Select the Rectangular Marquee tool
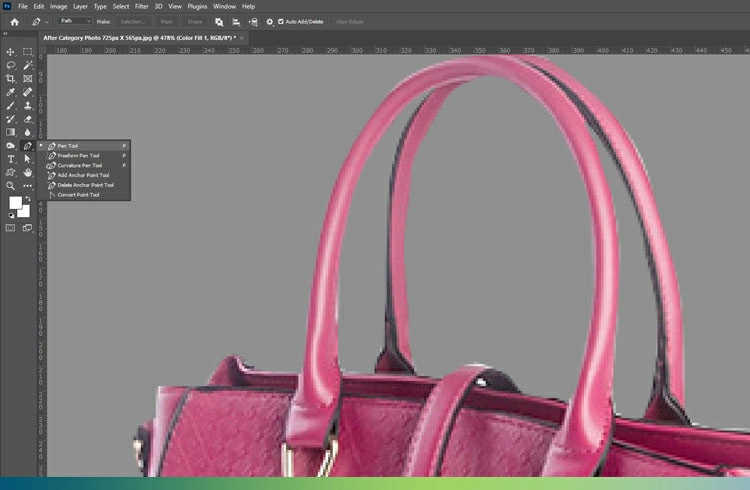Image resolution: width=750 pixels, height=490 pixels. point(28,52)
